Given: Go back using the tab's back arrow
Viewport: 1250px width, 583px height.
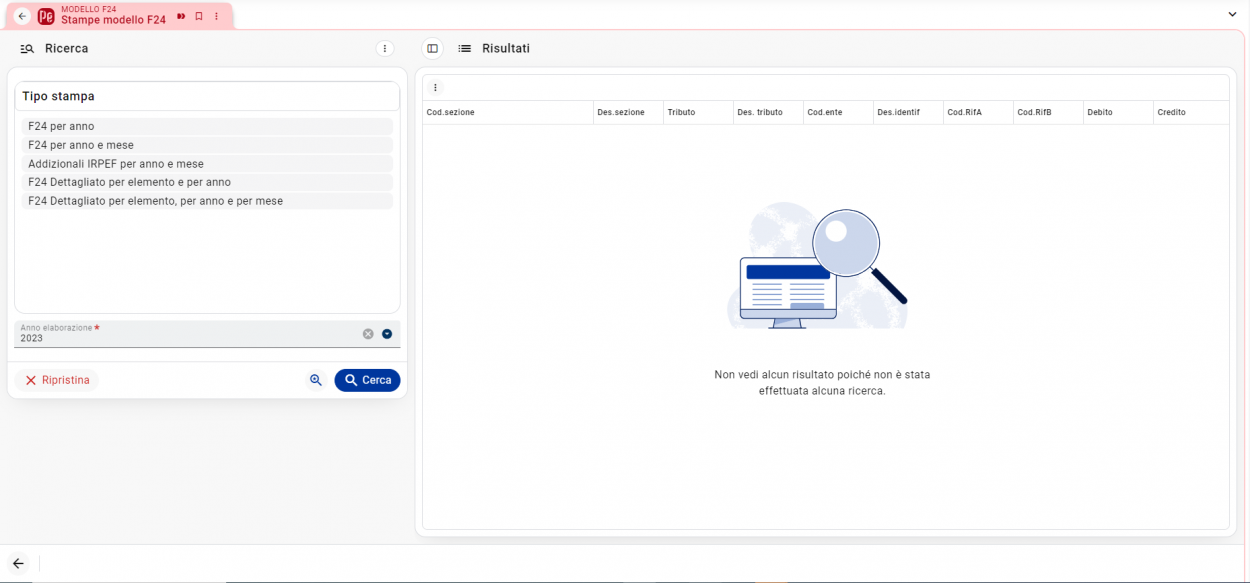Looking at the screenshot, I should 22,16.
